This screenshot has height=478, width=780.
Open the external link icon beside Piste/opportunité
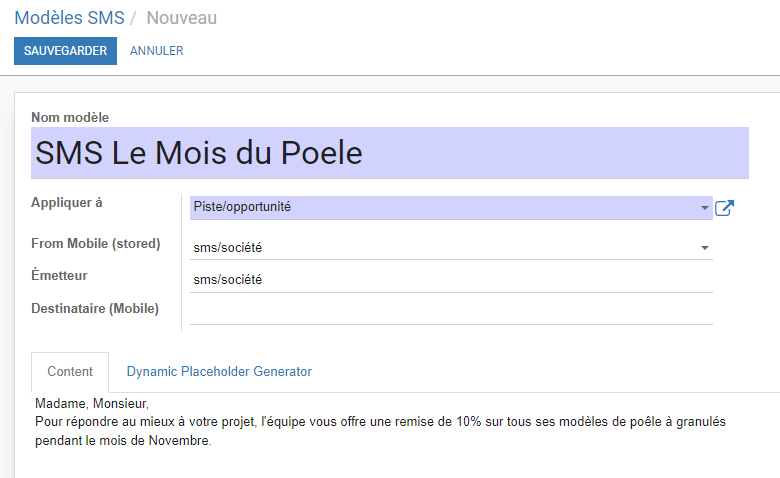point(724,207)
